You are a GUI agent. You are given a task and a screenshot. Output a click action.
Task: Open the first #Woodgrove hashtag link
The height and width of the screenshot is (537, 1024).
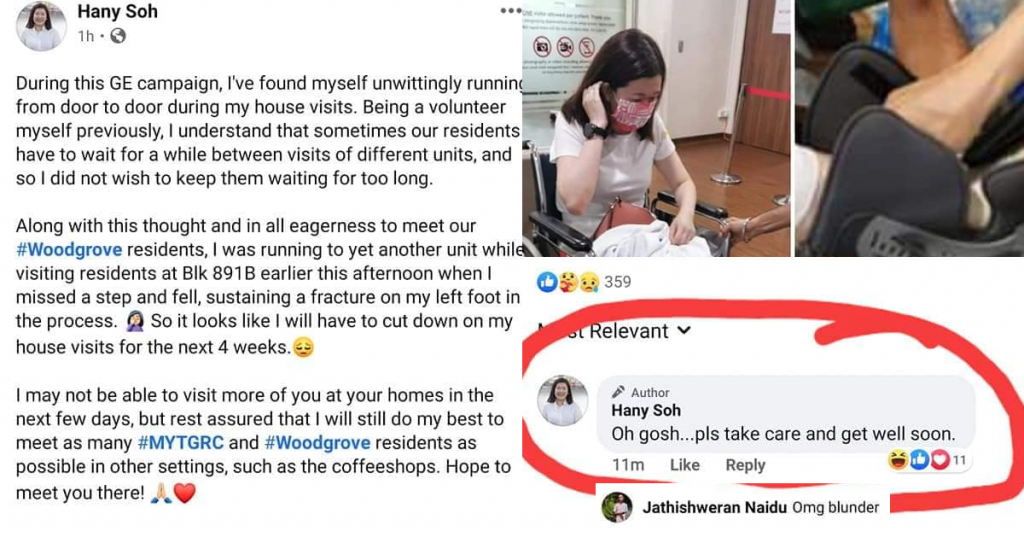tap(69, 250)
